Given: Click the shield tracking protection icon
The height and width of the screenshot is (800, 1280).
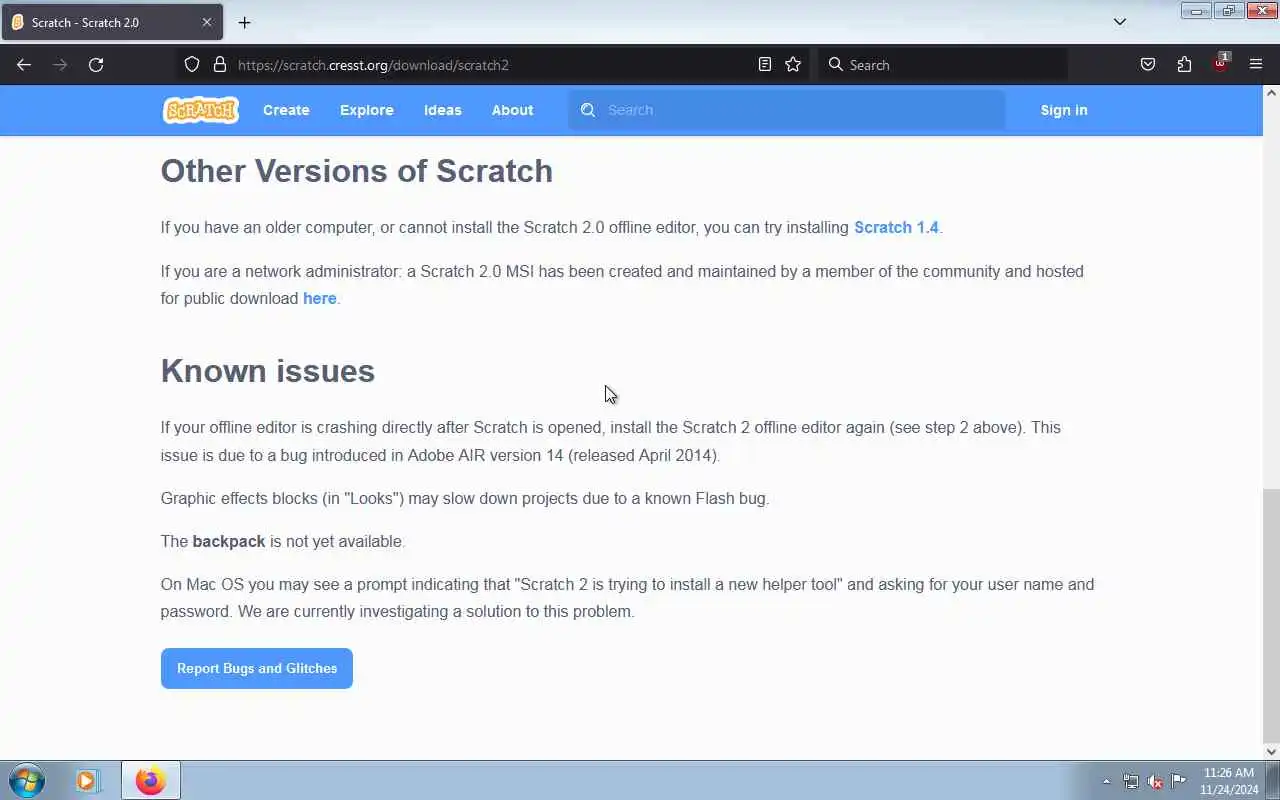Looking at the screenshot, I should tap(192, 65).
